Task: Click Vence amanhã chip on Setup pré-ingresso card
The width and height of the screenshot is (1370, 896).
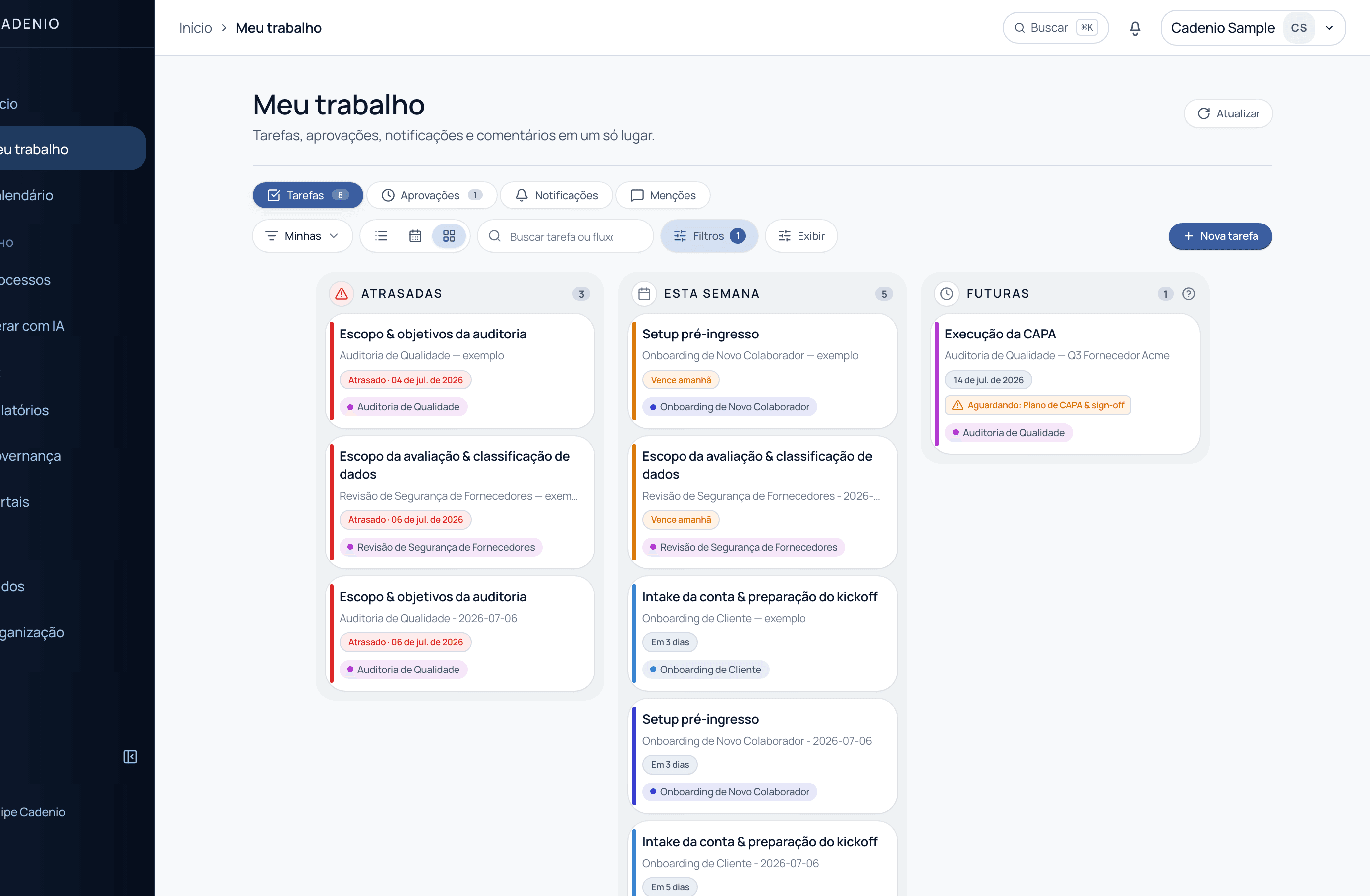Action: [x=681, y=380]
